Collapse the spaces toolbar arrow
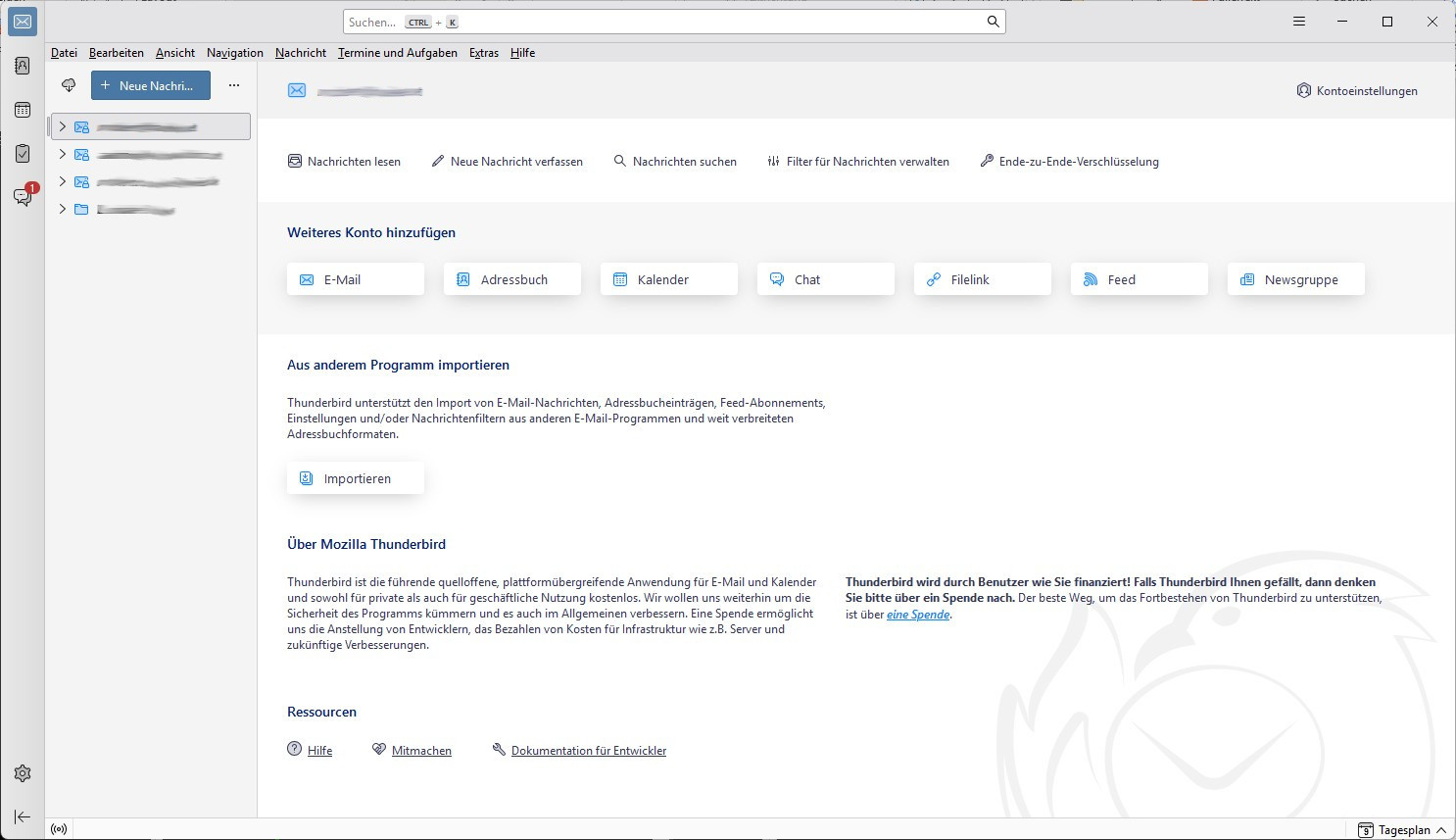 pyautogui.click(x=23, y=816)
